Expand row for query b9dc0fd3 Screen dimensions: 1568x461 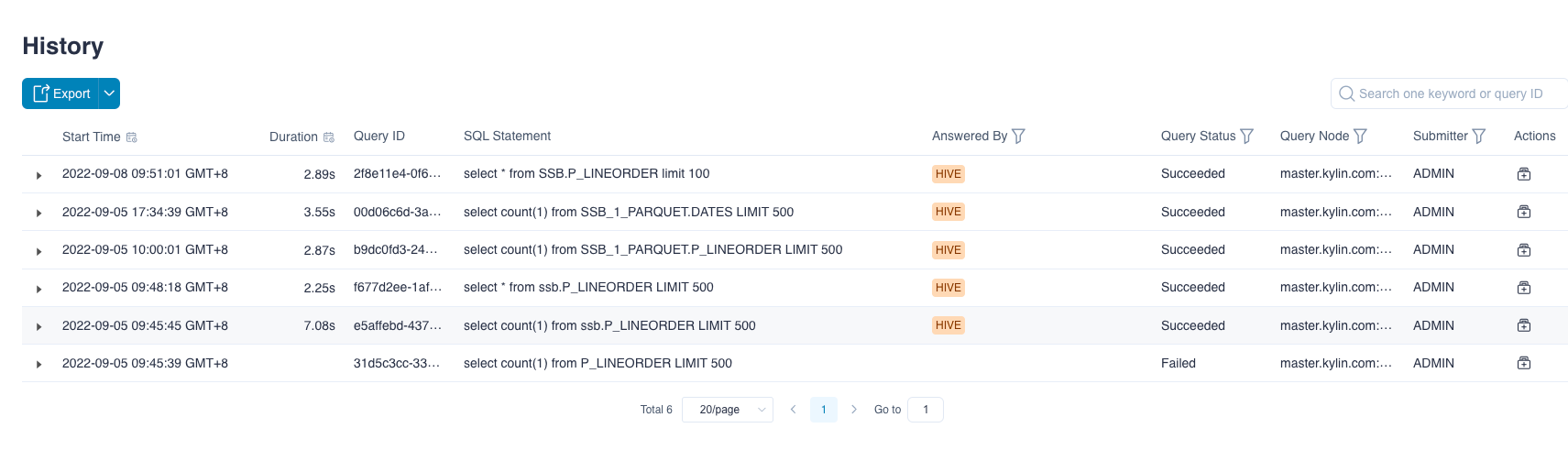38,251
